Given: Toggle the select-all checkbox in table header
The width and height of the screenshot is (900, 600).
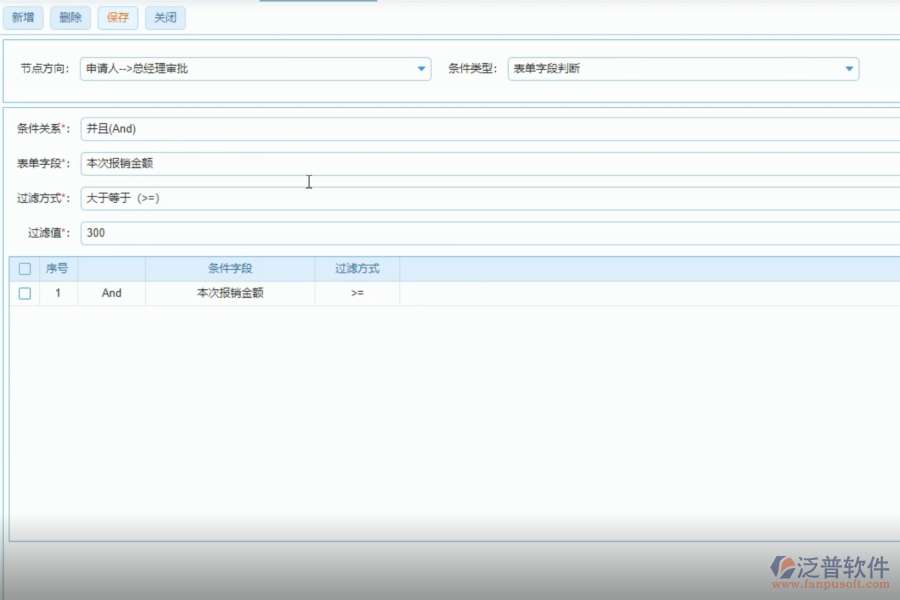Looking at the screenshot, I should click(24, 268).
